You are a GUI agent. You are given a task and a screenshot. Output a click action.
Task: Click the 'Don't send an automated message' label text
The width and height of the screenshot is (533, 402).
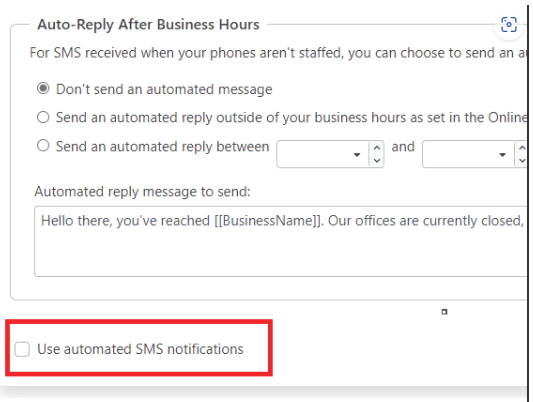[164, 89]
